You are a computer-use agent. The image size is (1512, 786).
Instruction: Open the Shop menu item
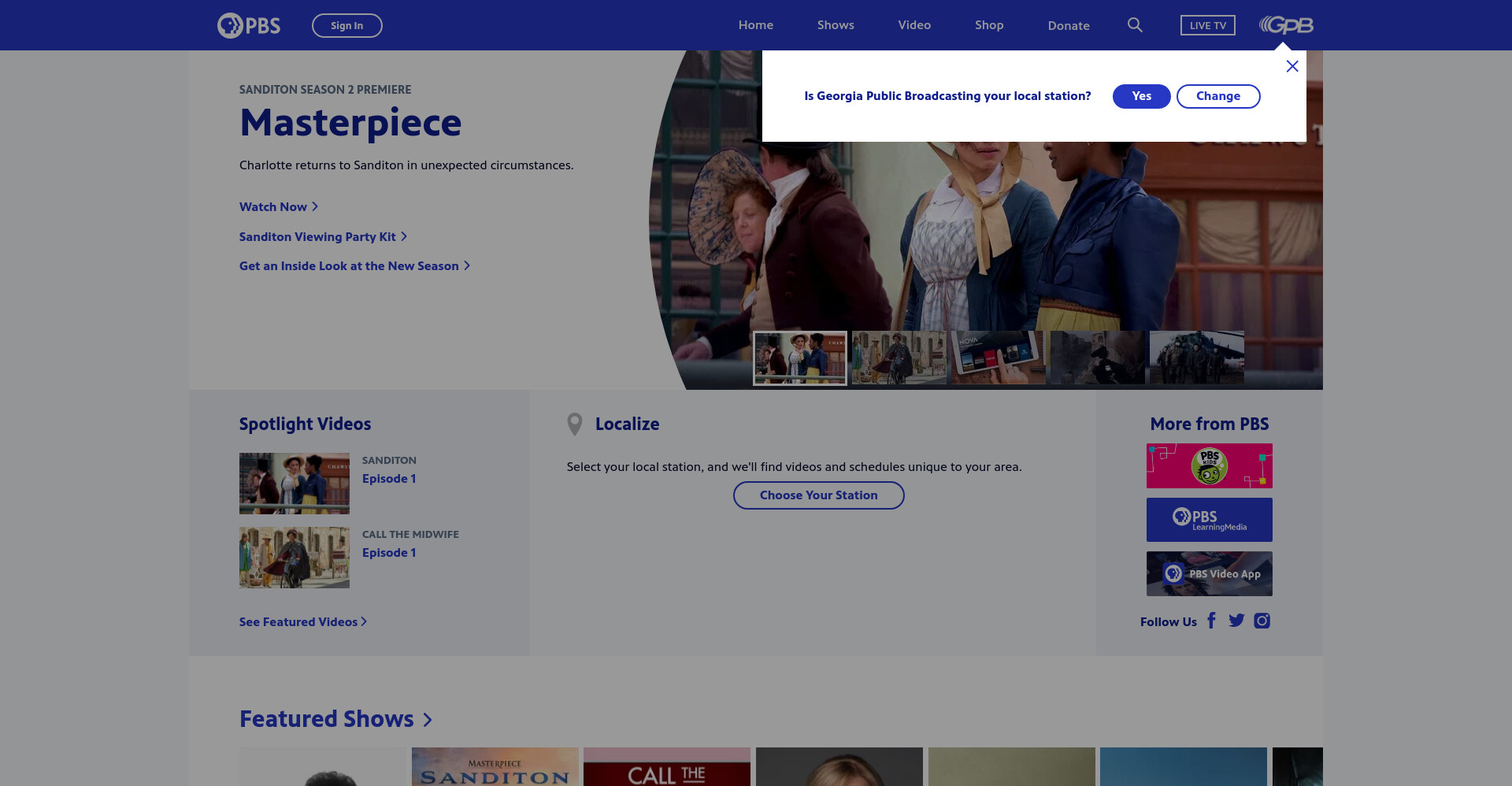[989, 25]
